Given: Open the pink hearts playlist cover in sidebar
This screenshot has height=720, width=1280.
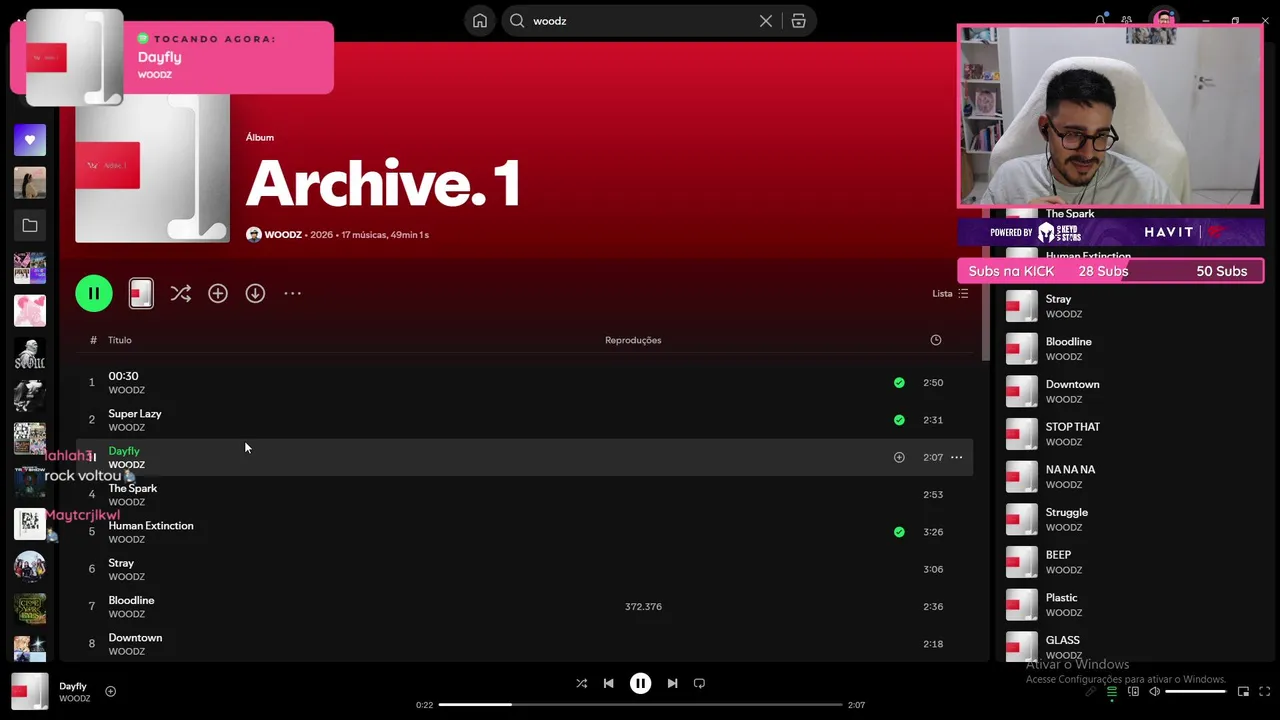Looking at the screenshot, I should (x=30, y=311).
